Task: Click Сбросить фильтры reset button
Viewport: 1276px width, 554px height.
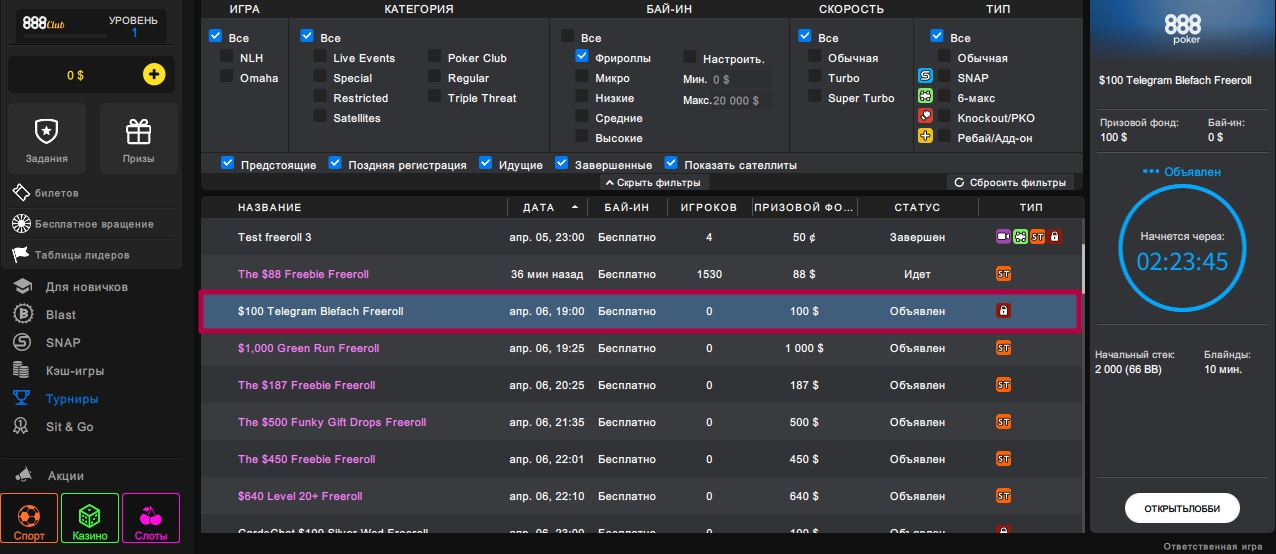Action: pyautogui.click(x=1011, y=183)
